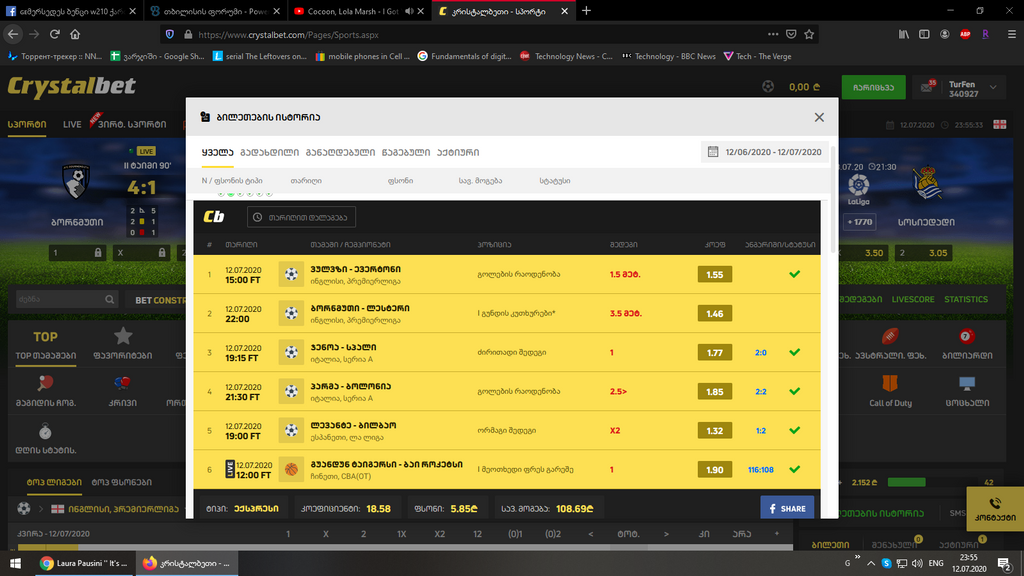Switch to ტოპ ლიგები tab

(54, 482)
